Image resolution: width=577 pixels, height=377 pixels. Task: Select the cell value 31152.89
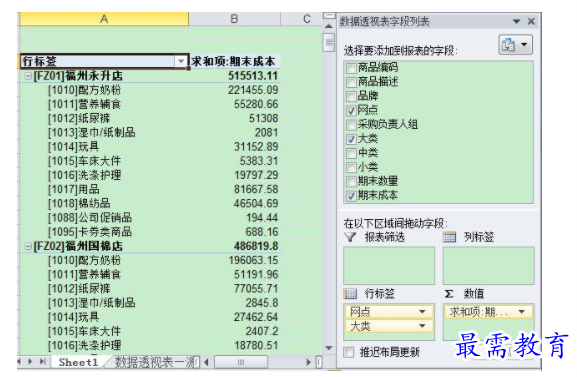[256, 147]
